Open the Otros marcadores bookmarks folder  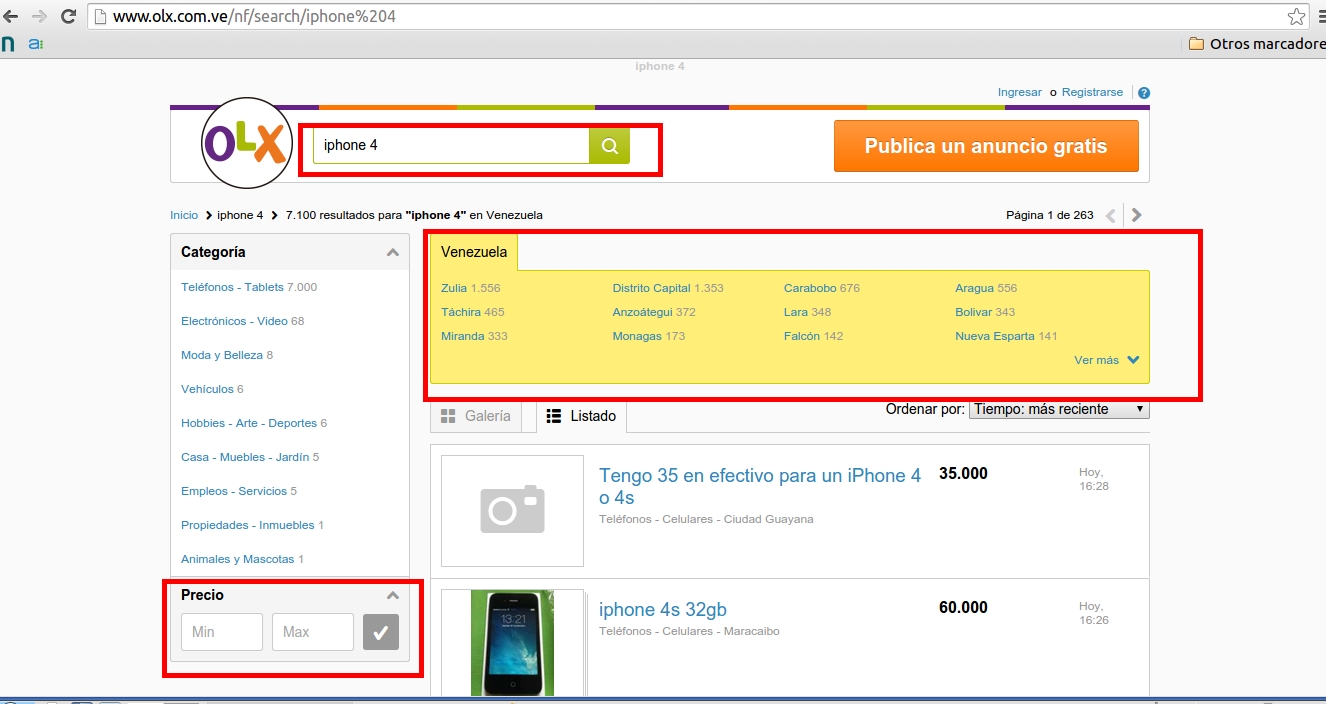tap(1257, 43)
